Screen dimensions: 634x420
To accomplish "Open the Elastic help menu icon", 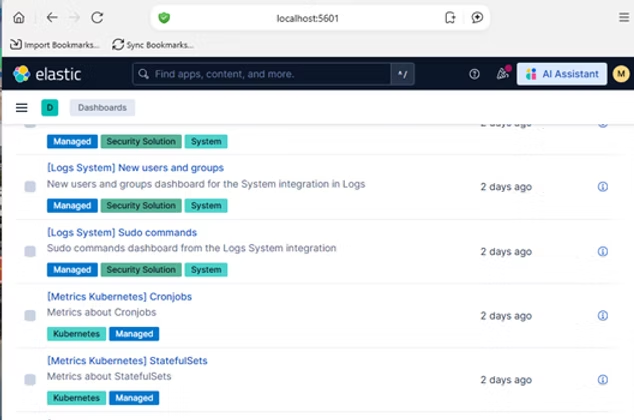I will click(474, 74).
